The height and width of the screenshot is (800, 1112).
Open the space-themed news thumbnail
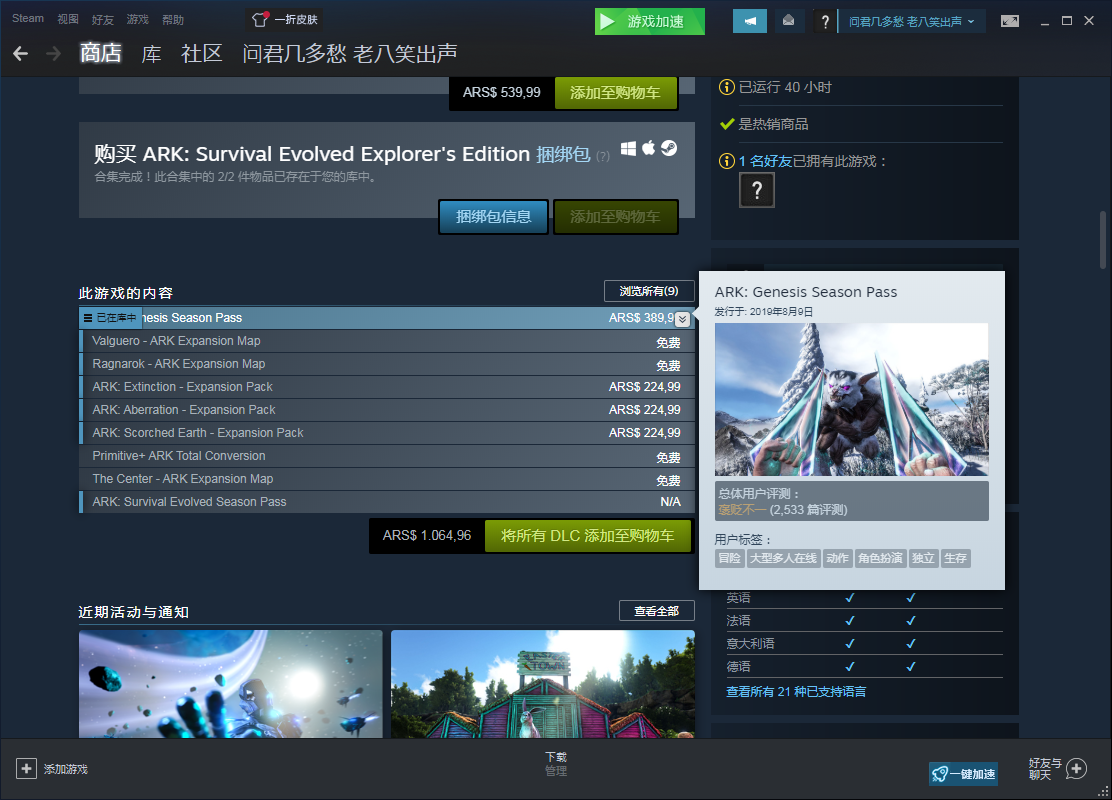point(230,684)
